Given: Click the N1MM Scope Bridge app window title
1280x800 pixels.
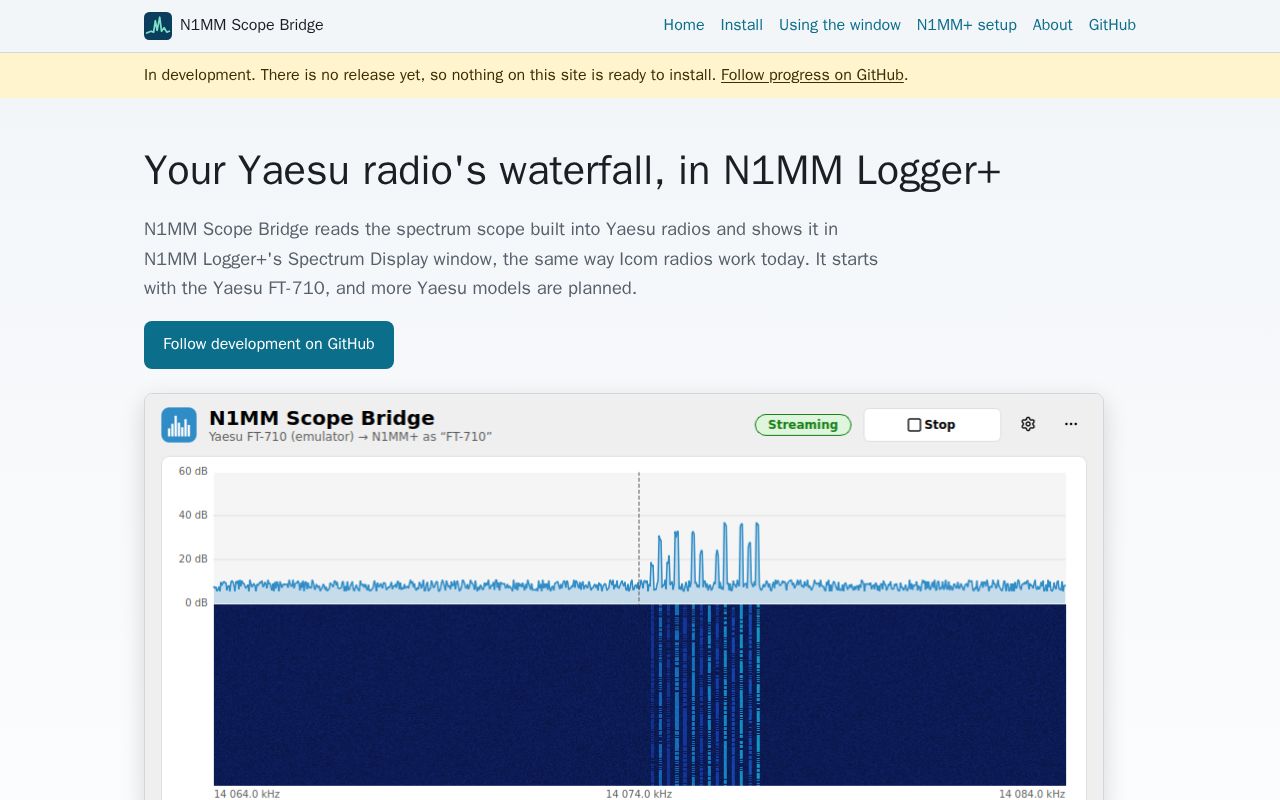Looking at the screenshot, I should 322,418.
